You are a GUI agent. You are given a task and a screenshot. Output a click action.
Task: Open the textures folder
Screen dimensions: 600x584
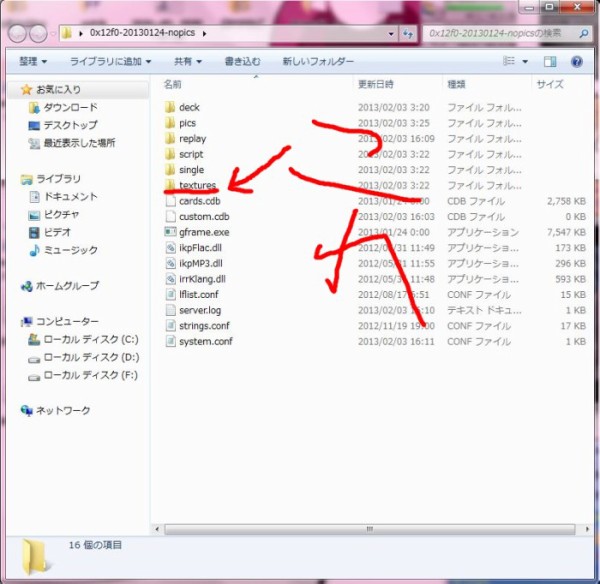(x=197, y=186)
